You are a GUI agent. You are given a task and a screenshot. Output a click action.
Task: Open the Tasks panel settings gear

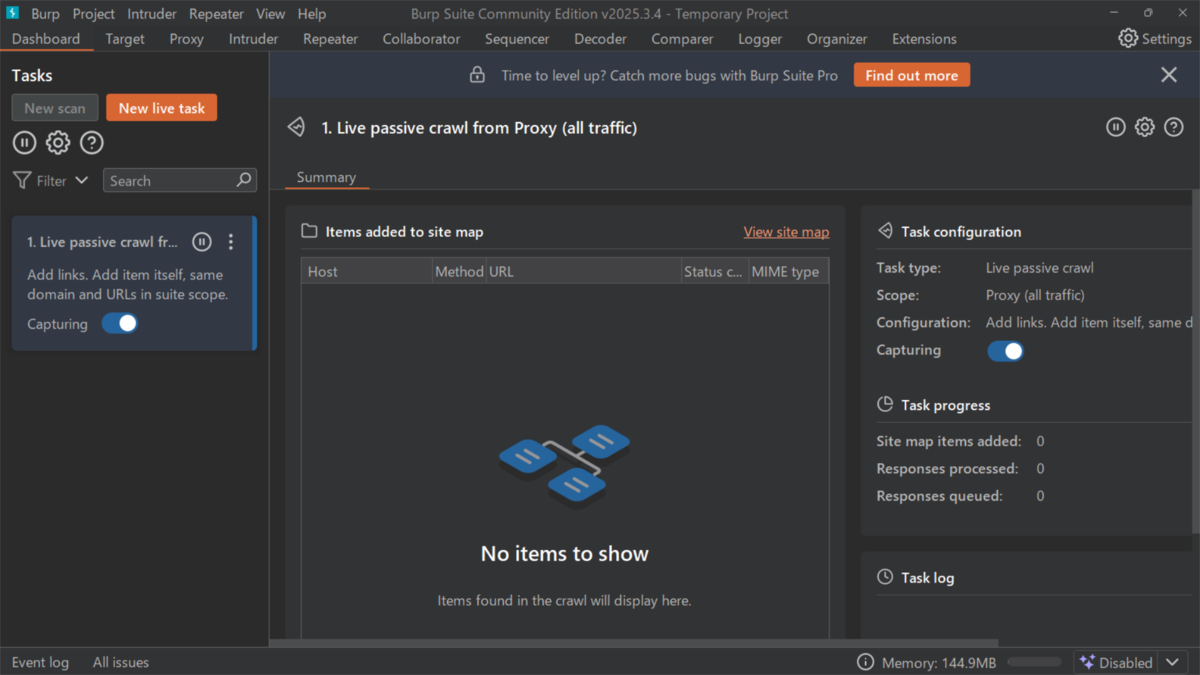coord(58,143)
